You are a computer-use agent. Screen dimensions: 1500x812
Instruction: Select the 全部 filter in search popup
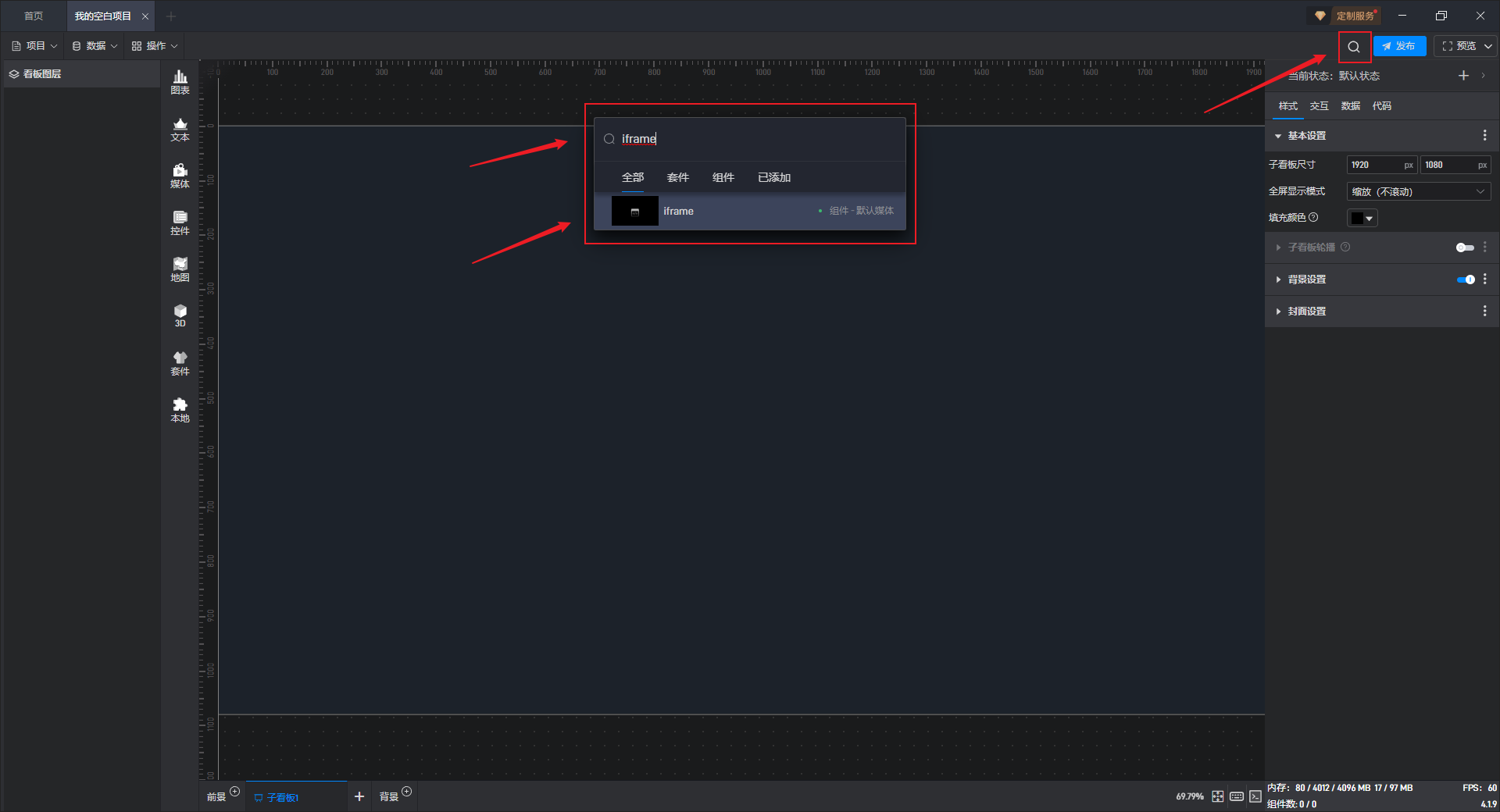633,178
